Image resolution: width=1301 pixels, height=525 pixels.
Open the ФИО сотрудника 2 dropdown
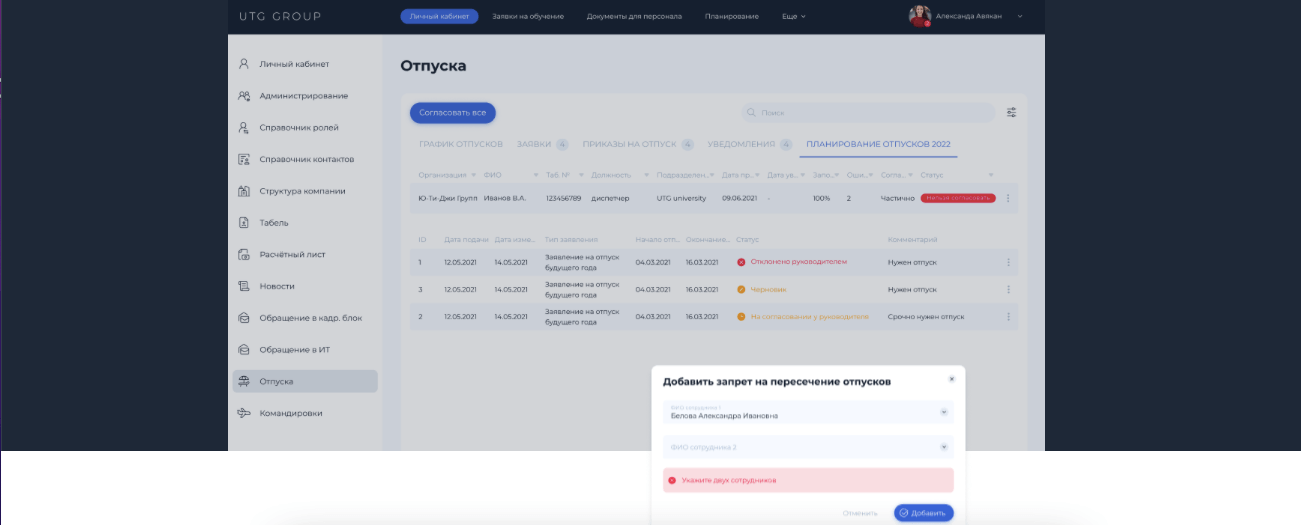pos(943,447)
